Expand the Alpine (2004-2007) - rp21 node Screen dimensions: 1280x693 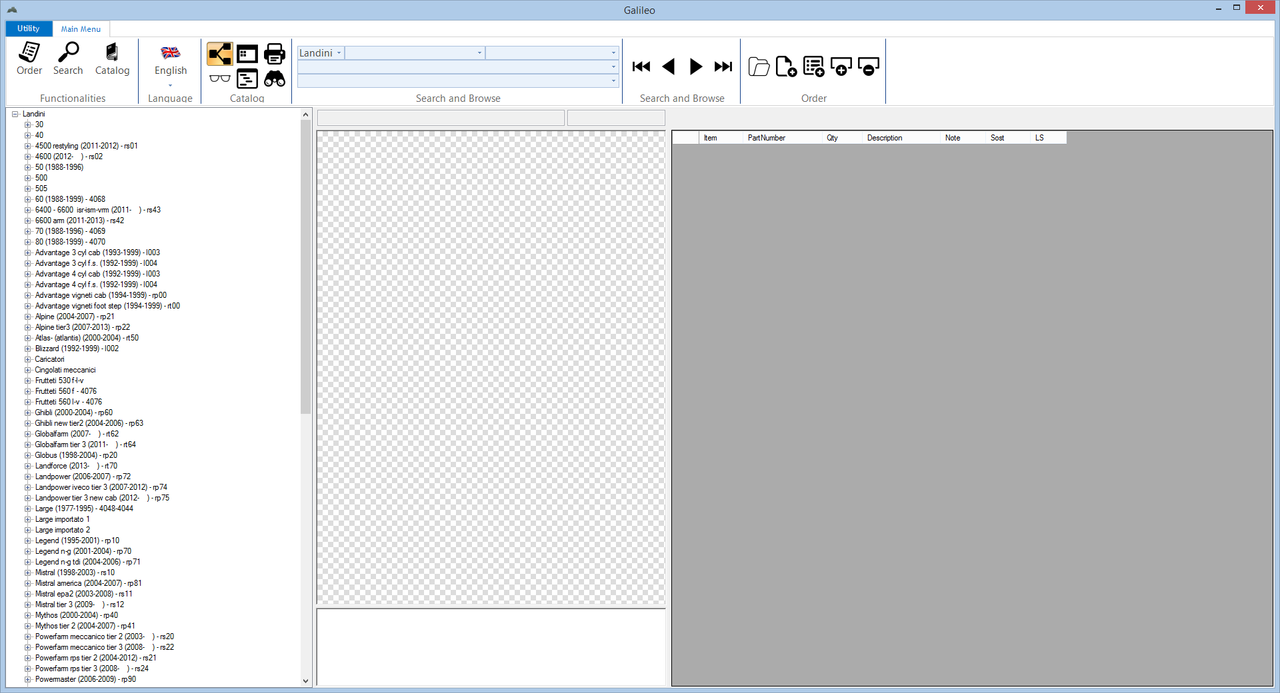[28, 316]
